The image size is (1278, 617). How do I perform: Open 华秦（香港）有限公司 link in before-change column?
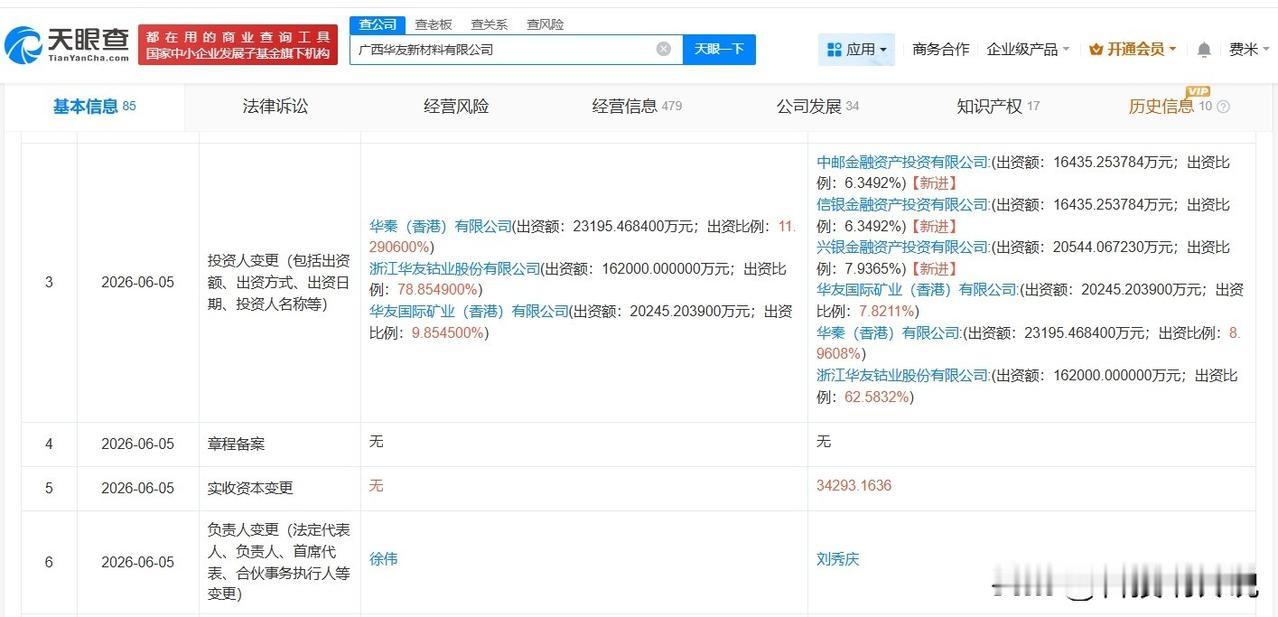pyautogui.click(x=440, y=227)
